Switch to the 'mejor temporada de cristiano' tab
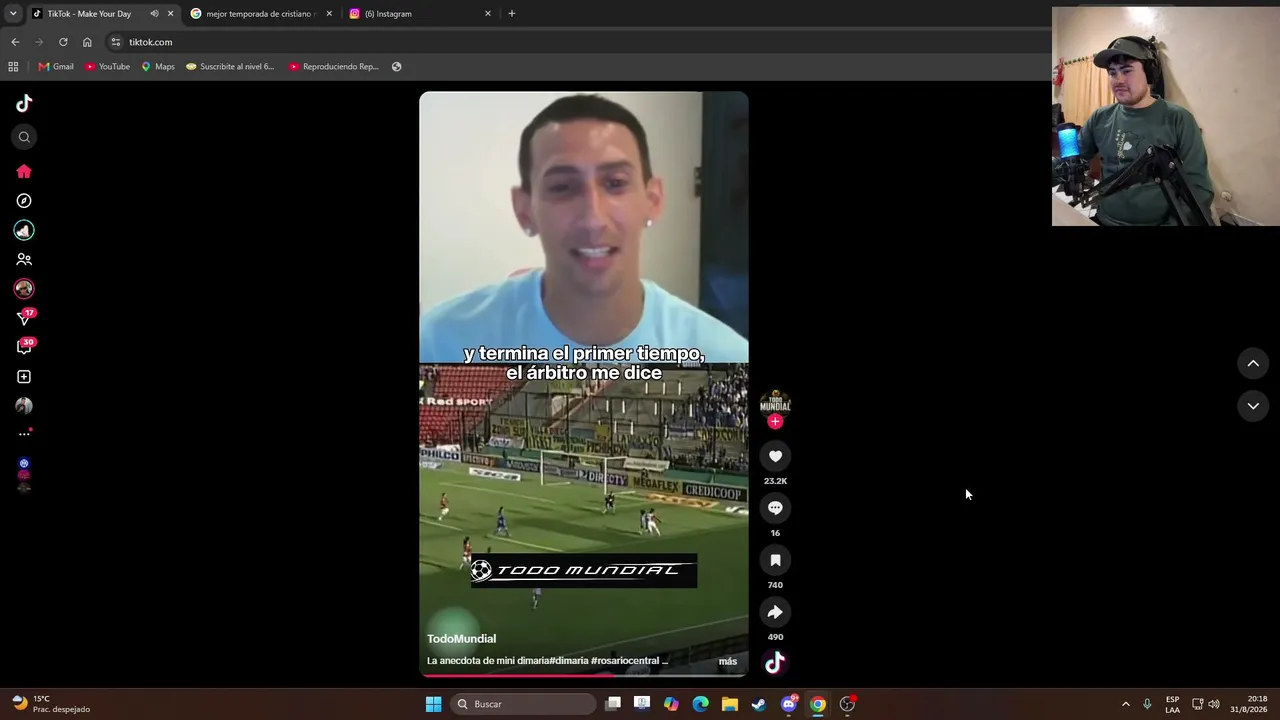 pyautogui.click(x=260, y=14)
